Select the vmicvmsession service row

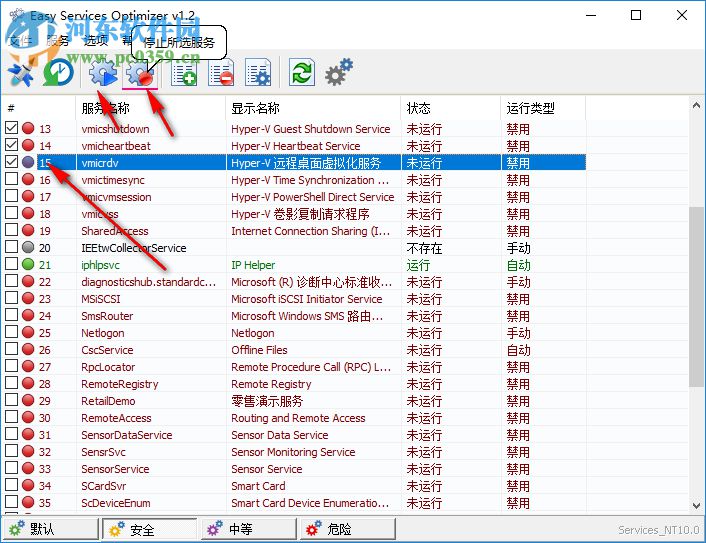(x=294, y=197)
